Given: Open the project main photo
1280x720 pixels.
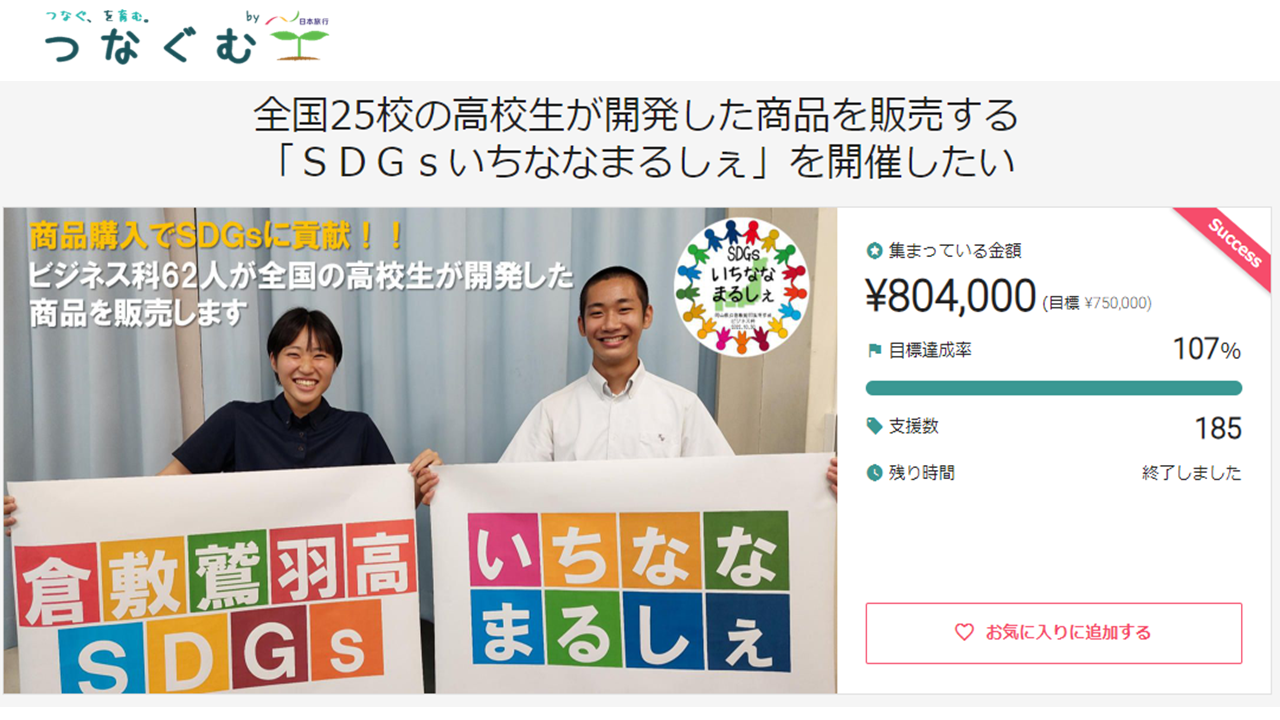Looking at the screenshot, I should coord(420,450).
